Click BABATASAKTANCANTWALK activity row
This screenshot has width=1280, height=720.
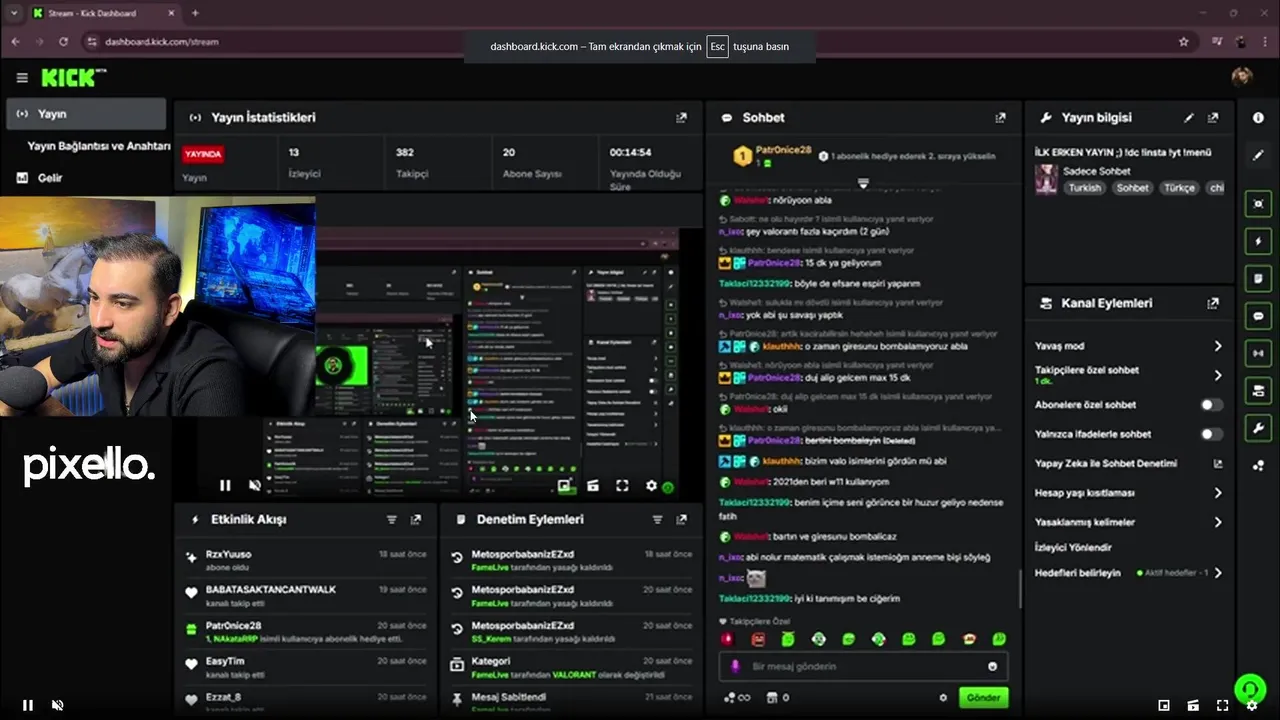coord(308,596)
